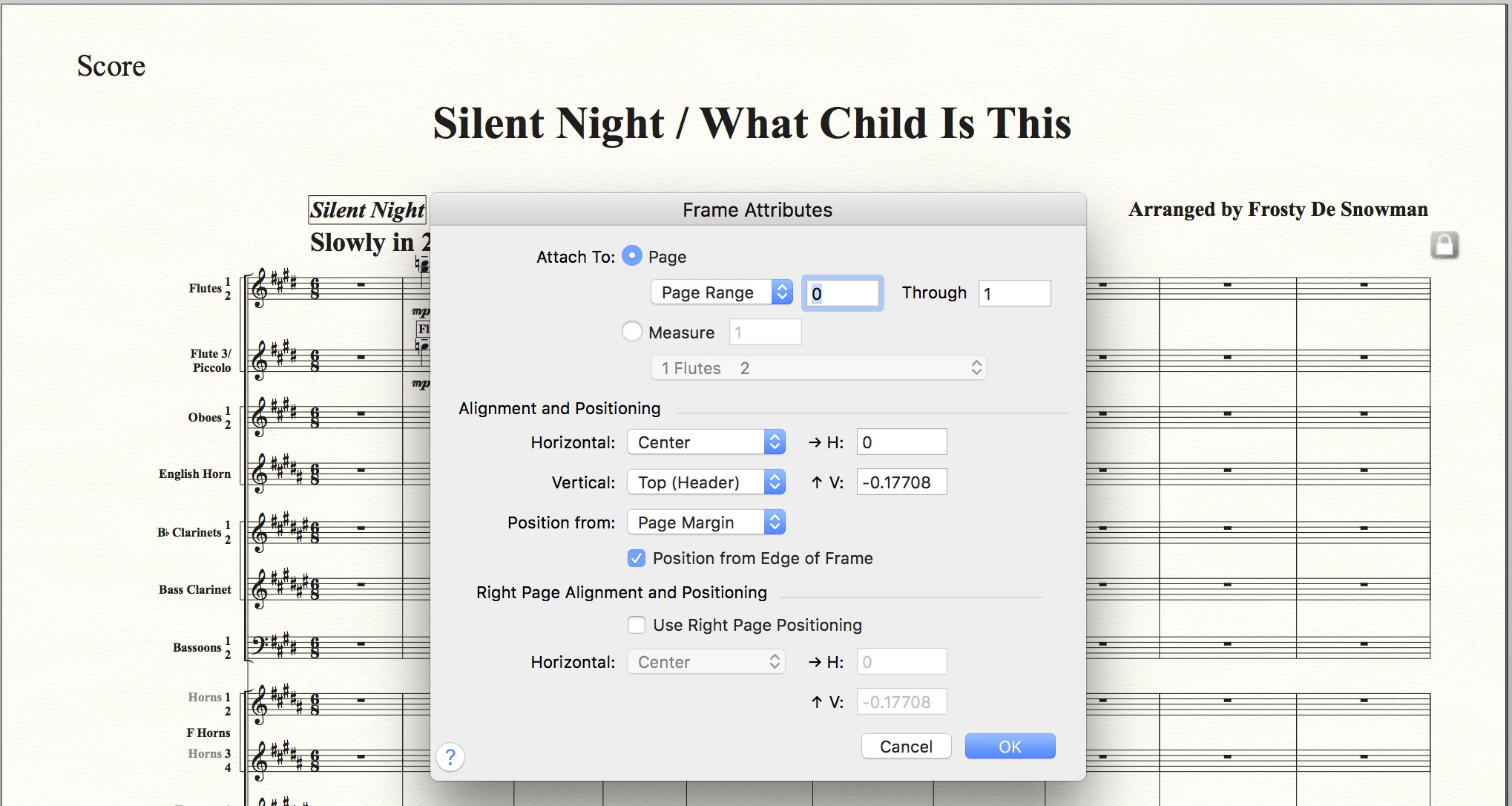Click the page range start field

coord(843,293)
